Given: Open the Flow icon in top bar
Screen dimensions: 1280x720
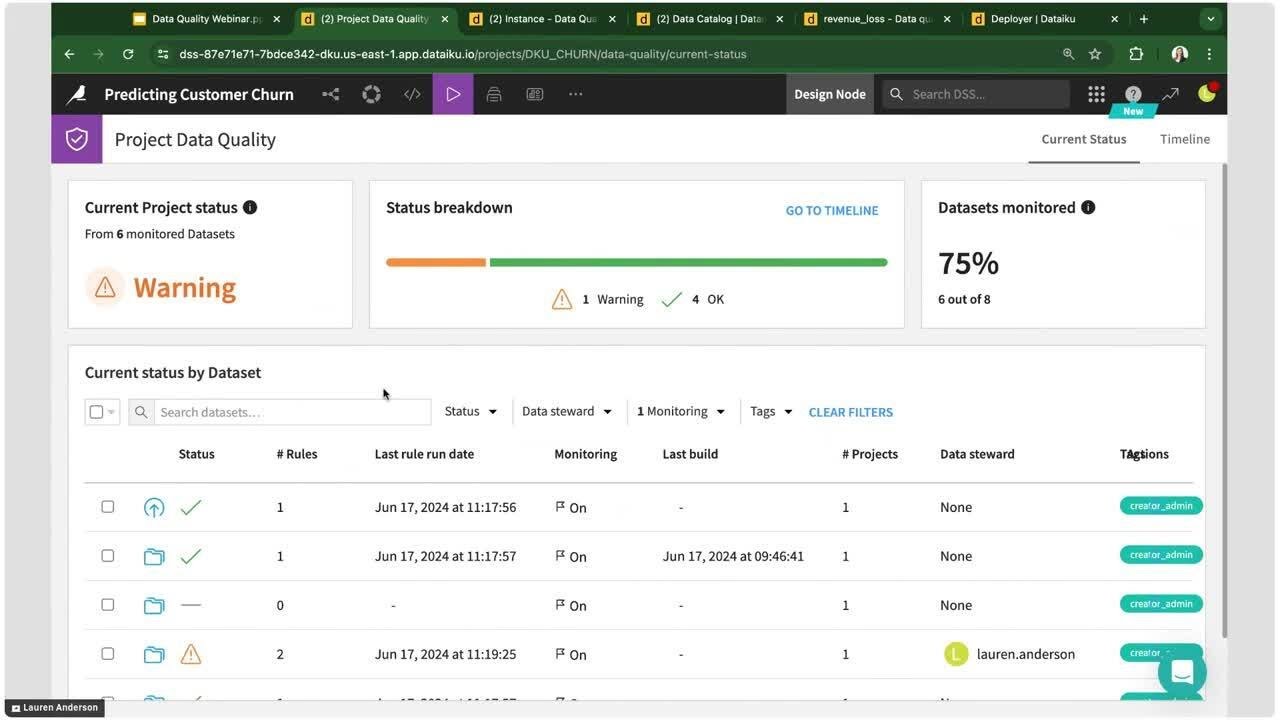Looking at the screenshot, I should [x=331, y=94].
